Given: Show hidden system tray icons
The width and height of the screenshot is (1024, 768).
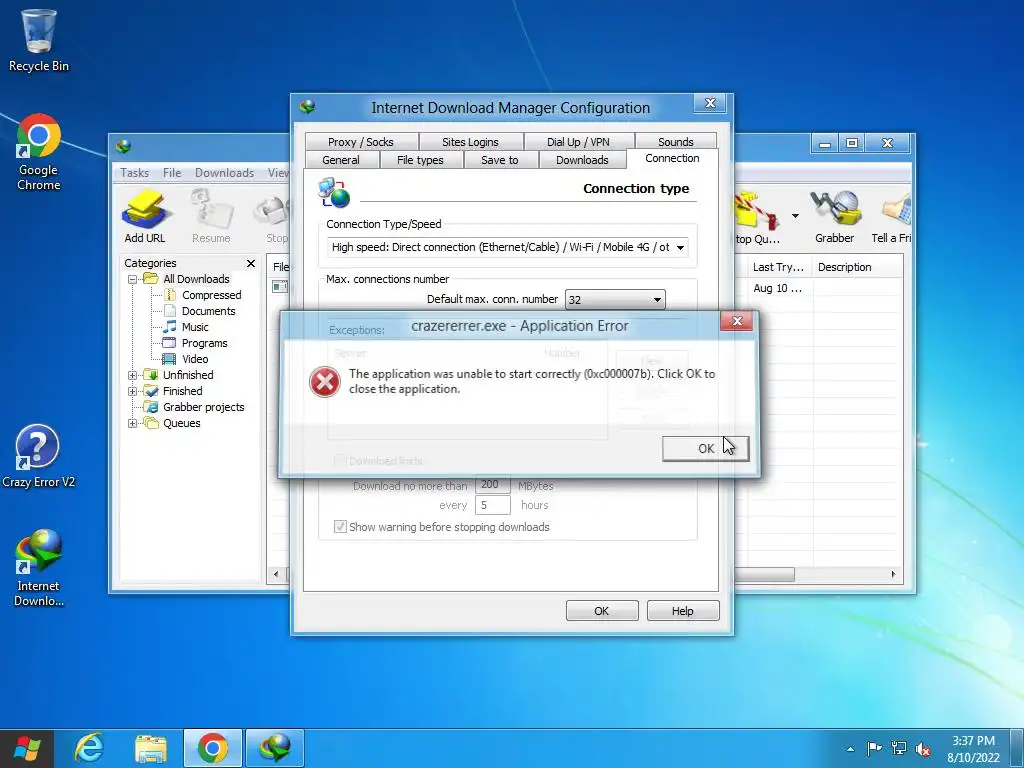Looking at the screenshot, I should (850, 749).
